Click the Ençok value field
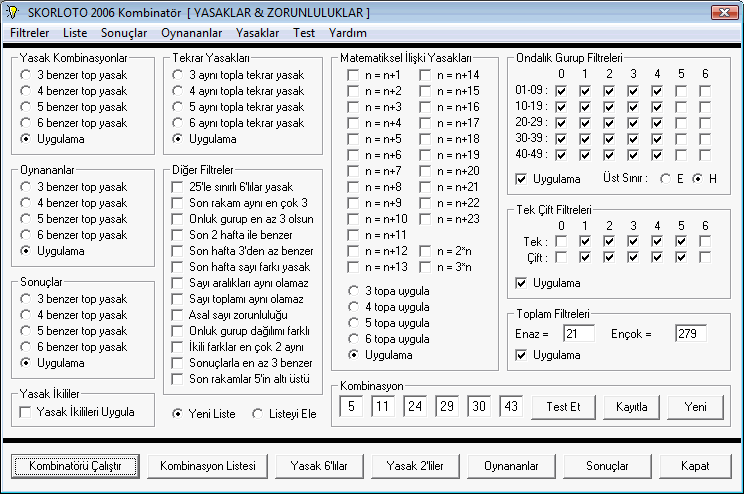This screenshot has height=494, width=744. pyautogui.click(x=690, y=333)
